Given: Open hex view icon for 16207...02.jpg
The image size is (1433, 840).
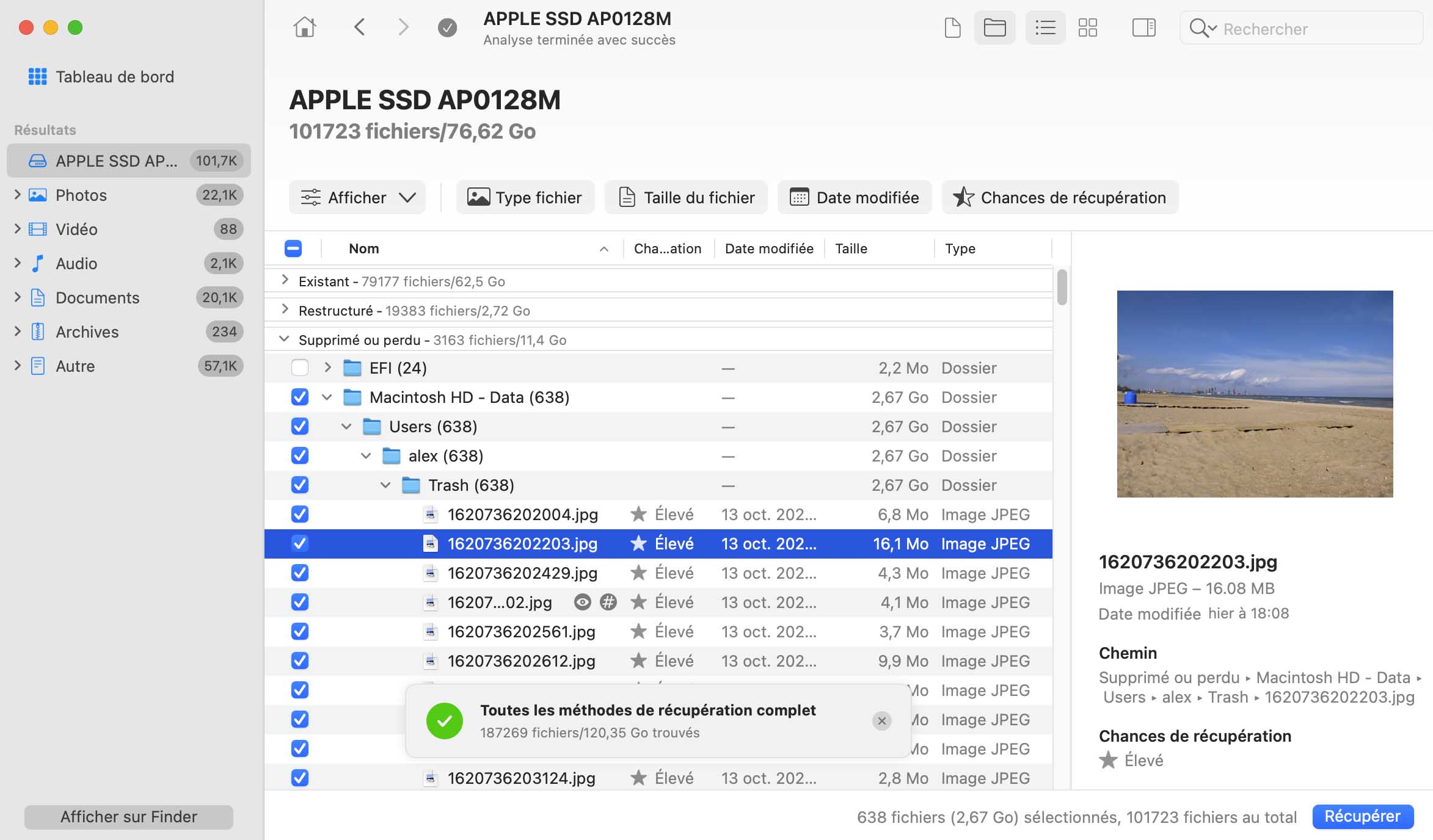Looking at the screenshot, I should [608, 603].
